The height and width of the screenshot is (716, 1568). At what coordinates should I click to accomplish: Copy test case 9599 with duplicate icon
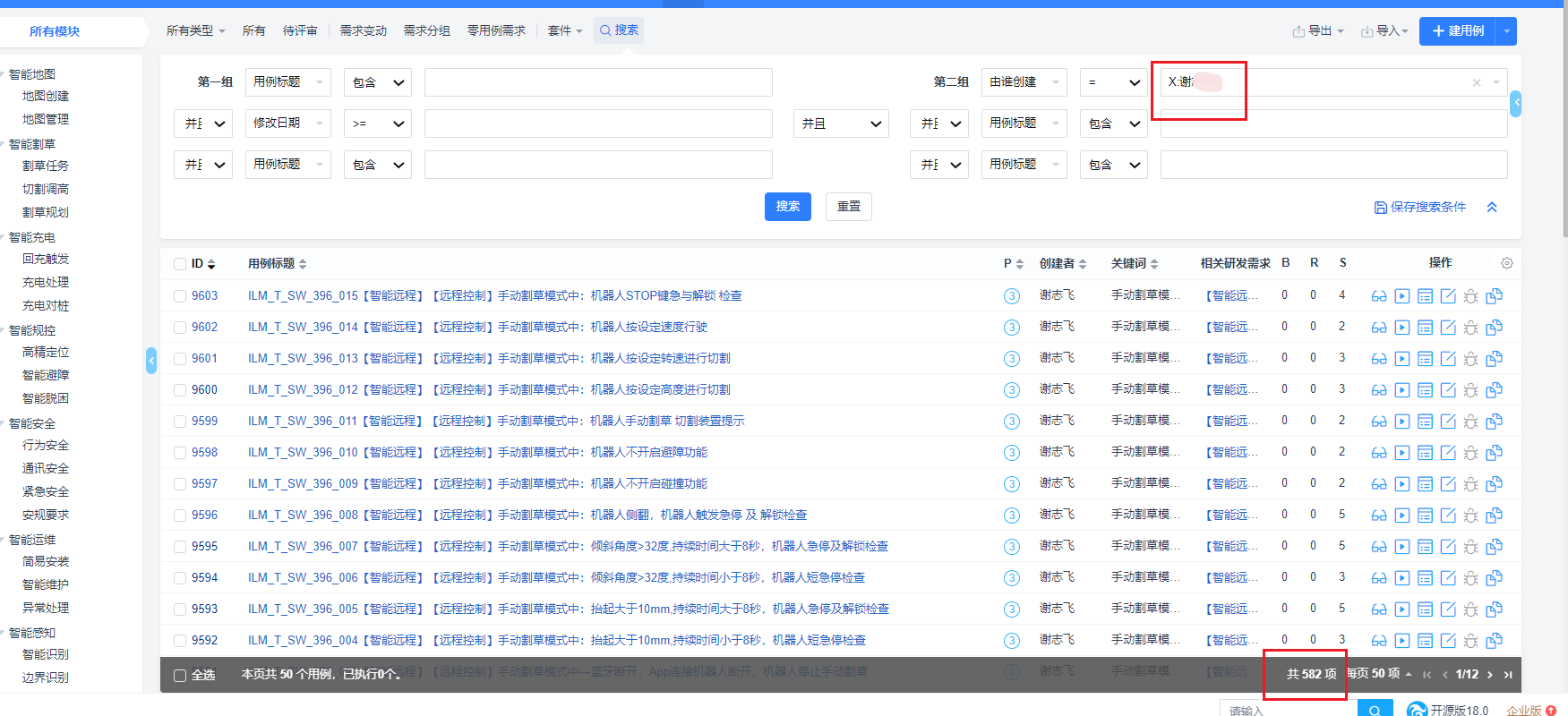[1495, 422]
